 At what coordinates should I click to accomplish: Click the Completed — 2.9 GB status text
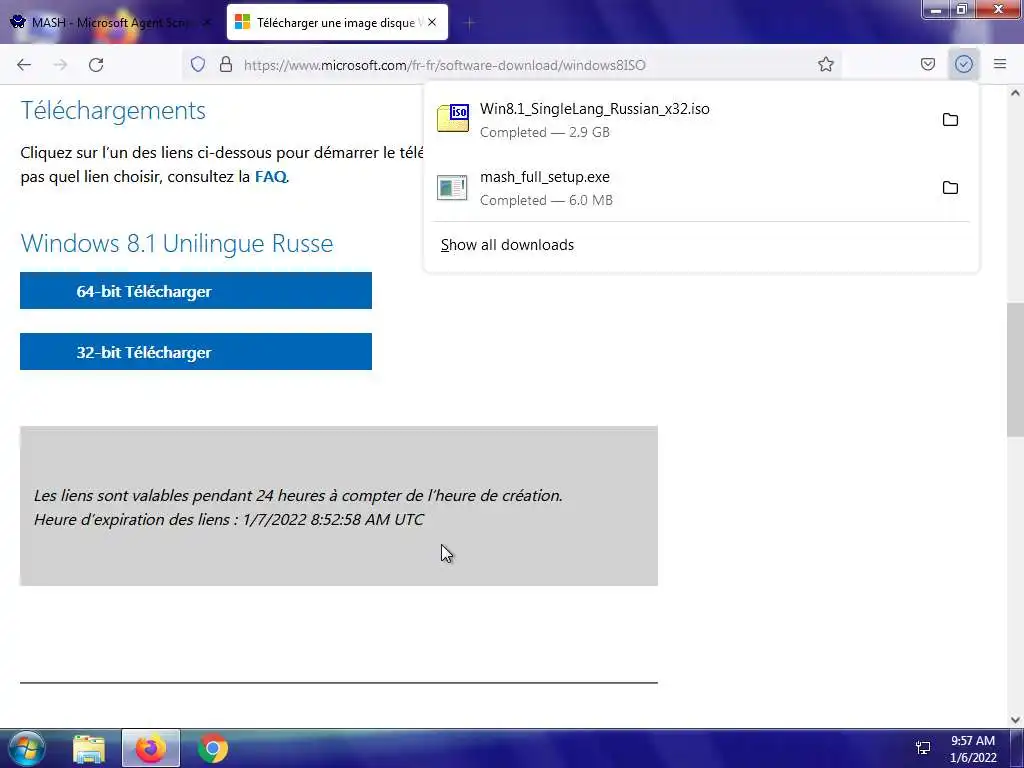(x=545, y=132)
